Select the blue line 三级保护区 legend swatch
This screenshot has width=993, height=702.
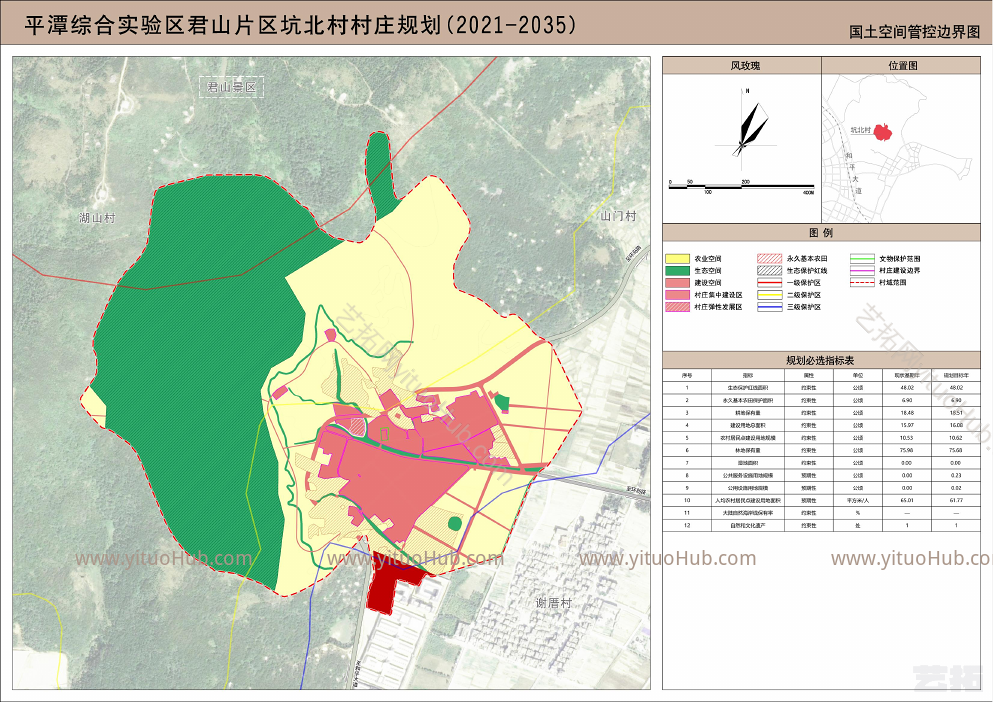pos(769,307)
